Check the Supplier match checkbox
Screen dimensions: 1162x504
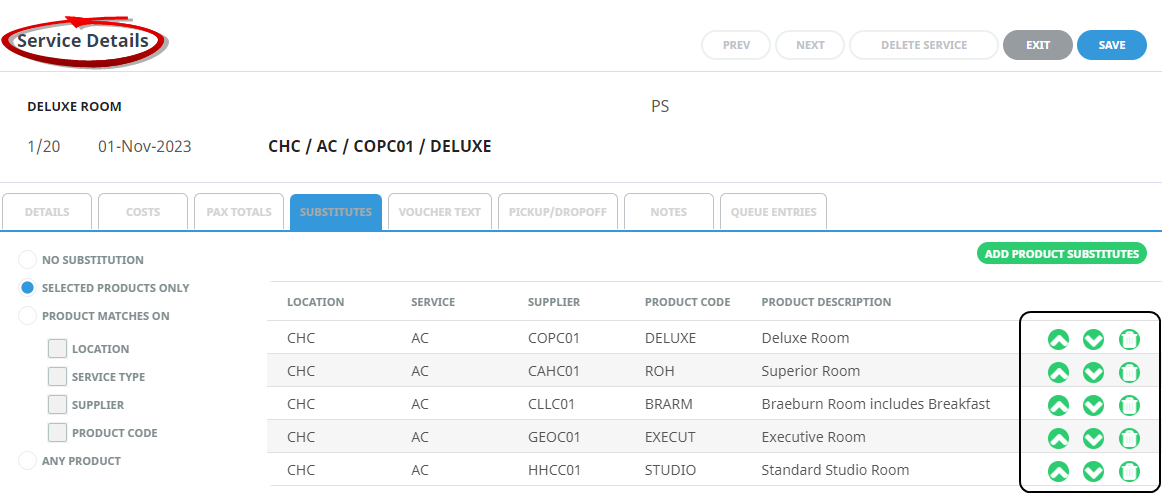click(58, 405)
